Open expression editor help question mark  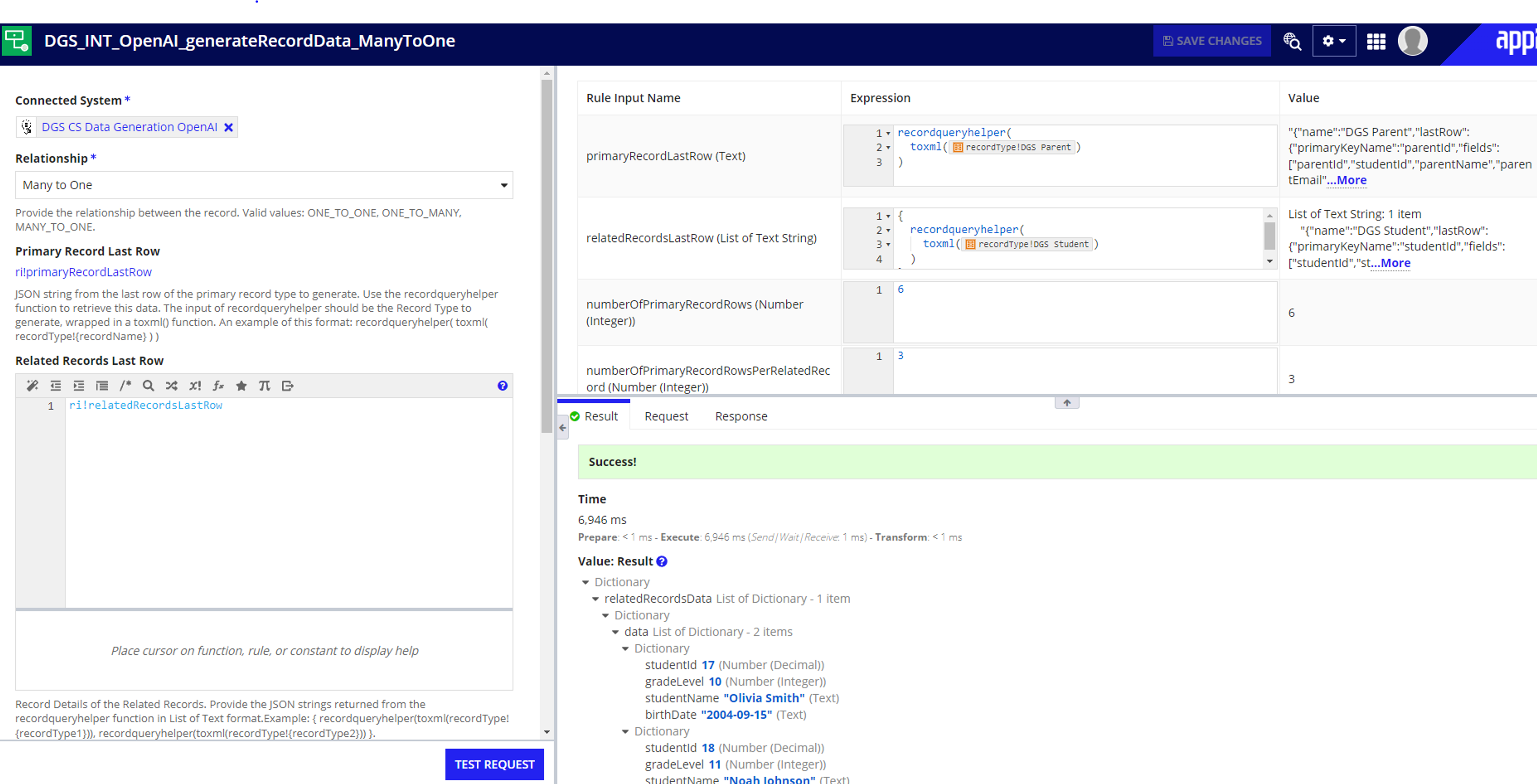pos(502,386)
